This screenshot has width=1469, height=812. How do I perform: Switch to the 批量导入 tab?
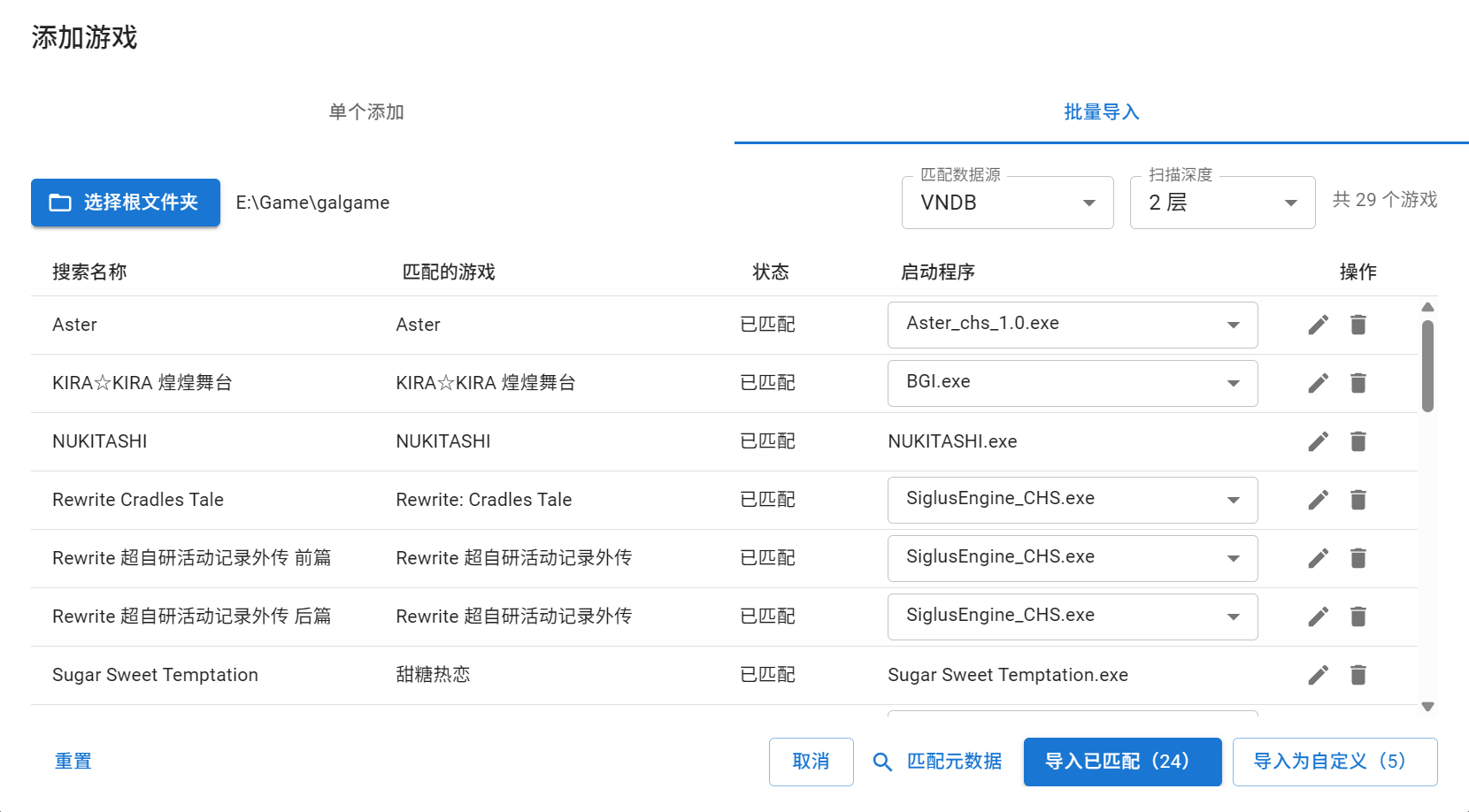click(1101, 112)
